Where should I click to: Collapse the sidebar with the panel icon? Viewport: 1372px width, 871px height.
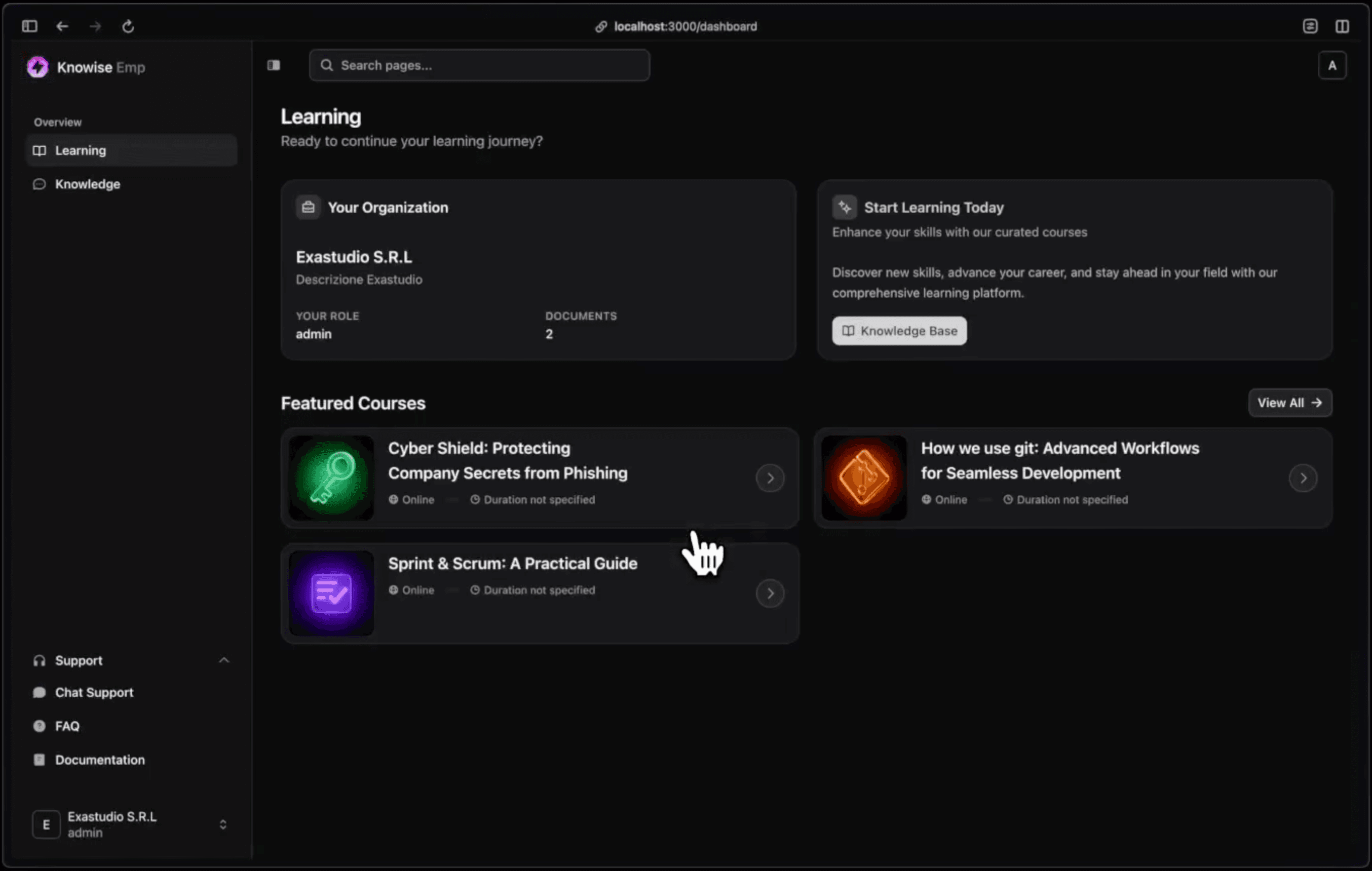(x=274, y=65)
